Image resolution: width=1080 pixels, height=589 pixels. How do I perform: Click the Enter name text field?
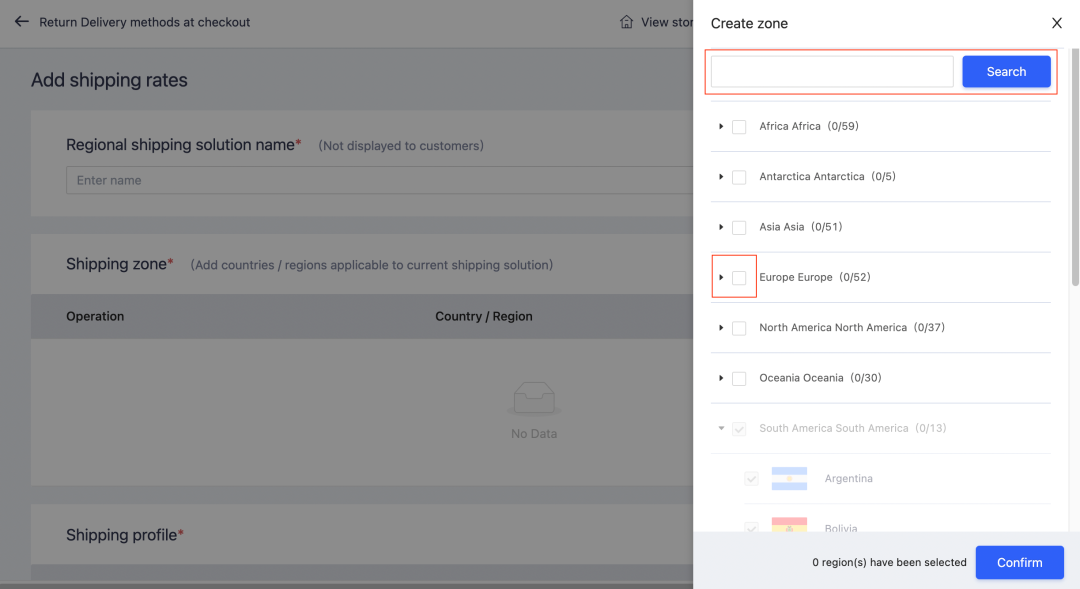(x=380, y=181)
